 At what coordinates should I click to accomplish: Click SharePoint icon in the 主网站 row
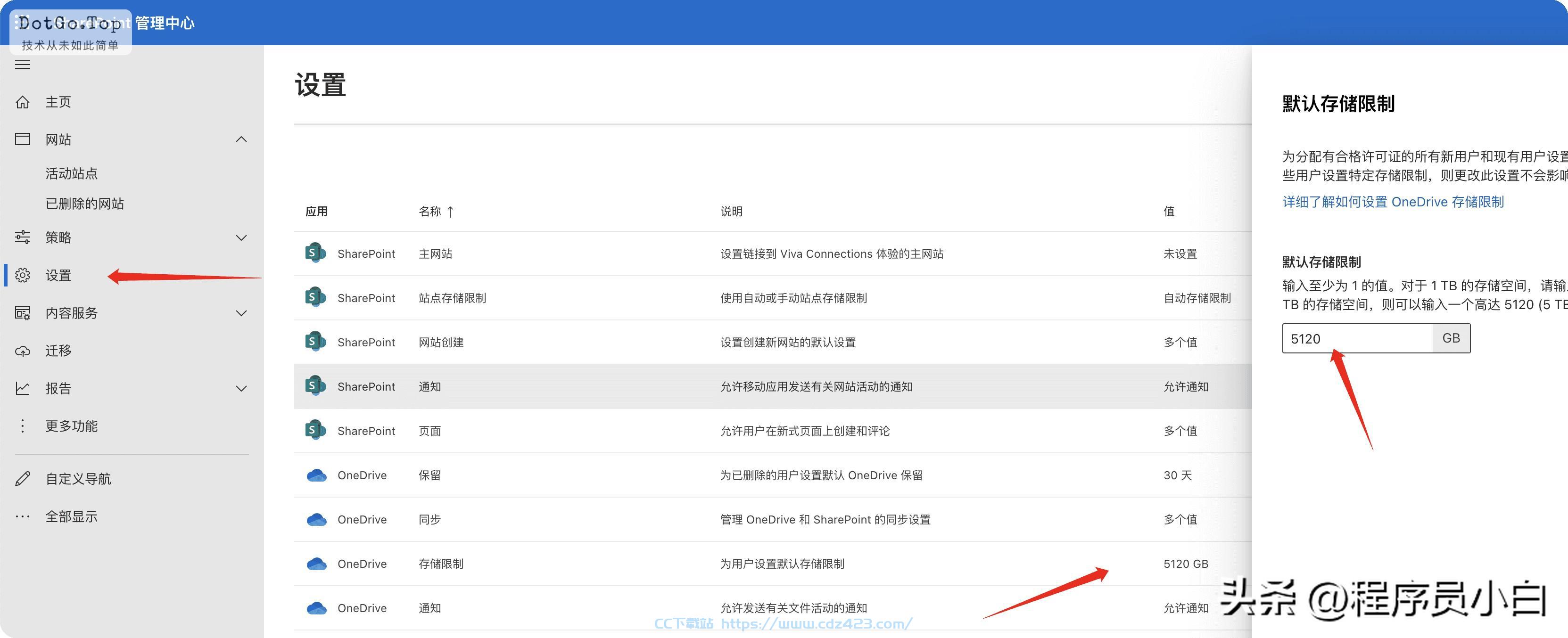tap(315, 253)
